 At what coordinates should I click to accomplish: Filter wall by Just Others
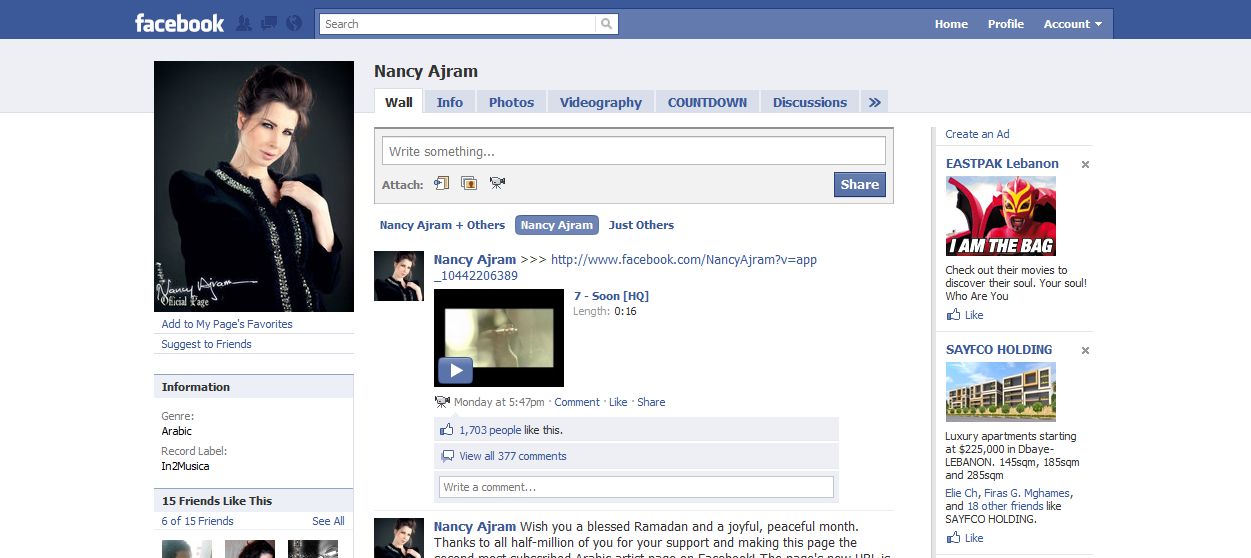pos(641,225)
